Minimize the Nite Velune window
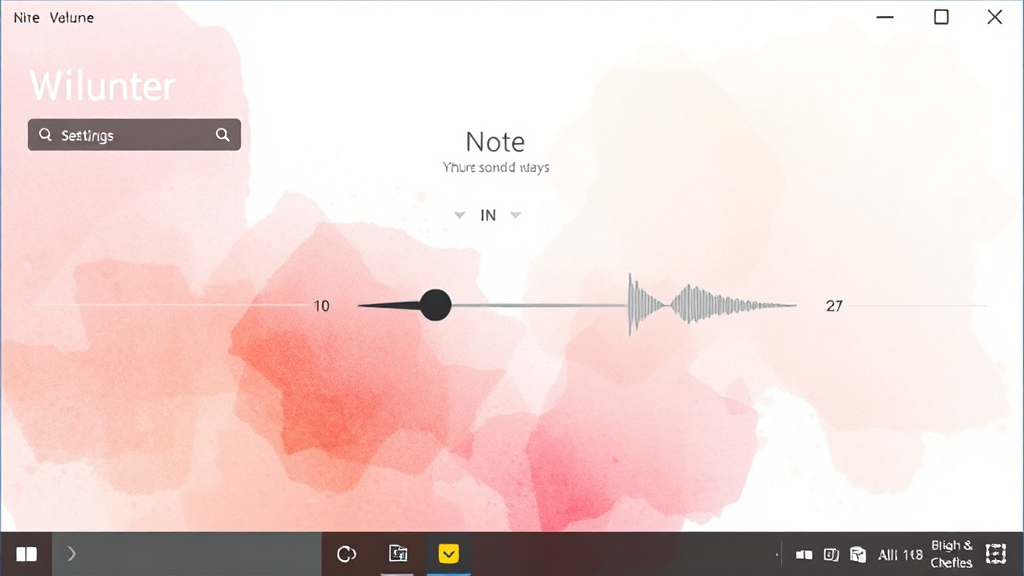Viewport: 1024px width, 576px height. click(885, 17)
